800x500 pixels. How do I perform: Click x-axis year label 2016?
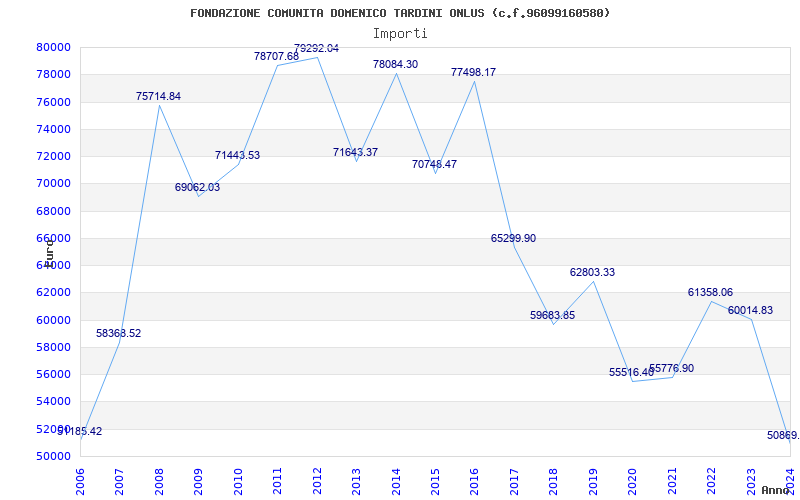(474, 482)
